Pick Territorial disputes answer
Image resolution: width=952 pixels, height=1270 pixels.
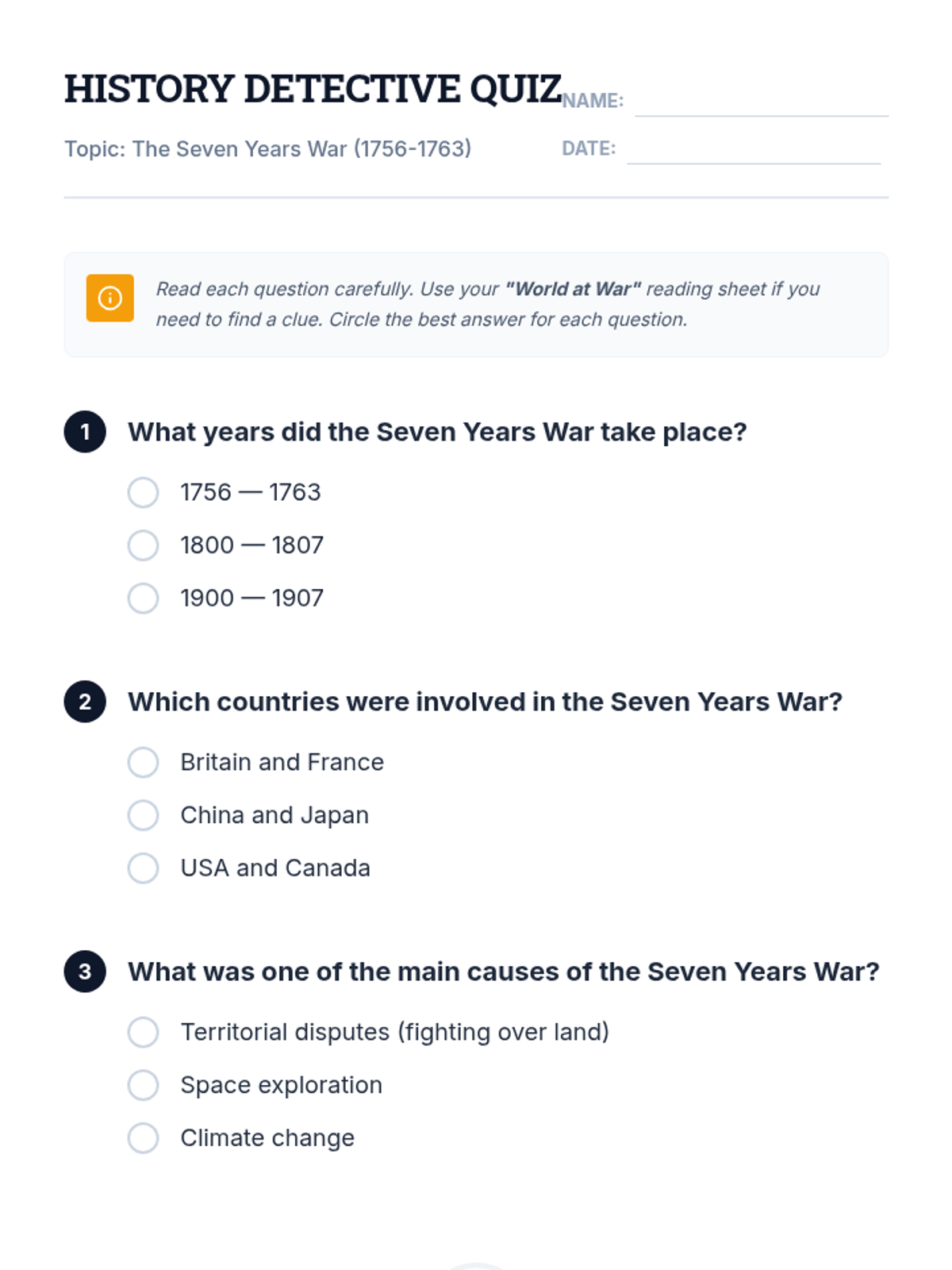[144, 1032]
